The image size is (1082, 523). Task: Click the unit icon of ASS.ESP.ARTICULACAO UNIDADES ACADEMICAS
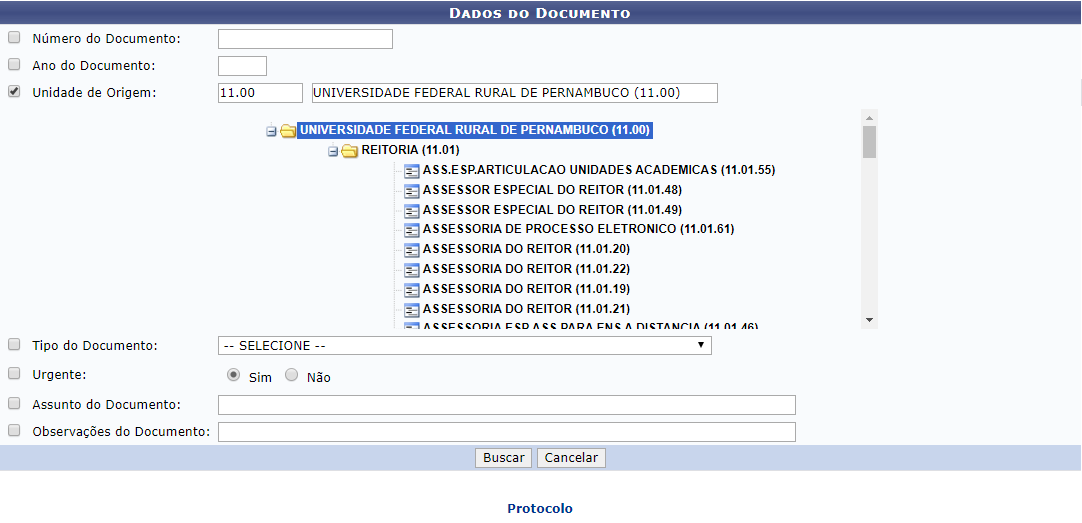412,170
